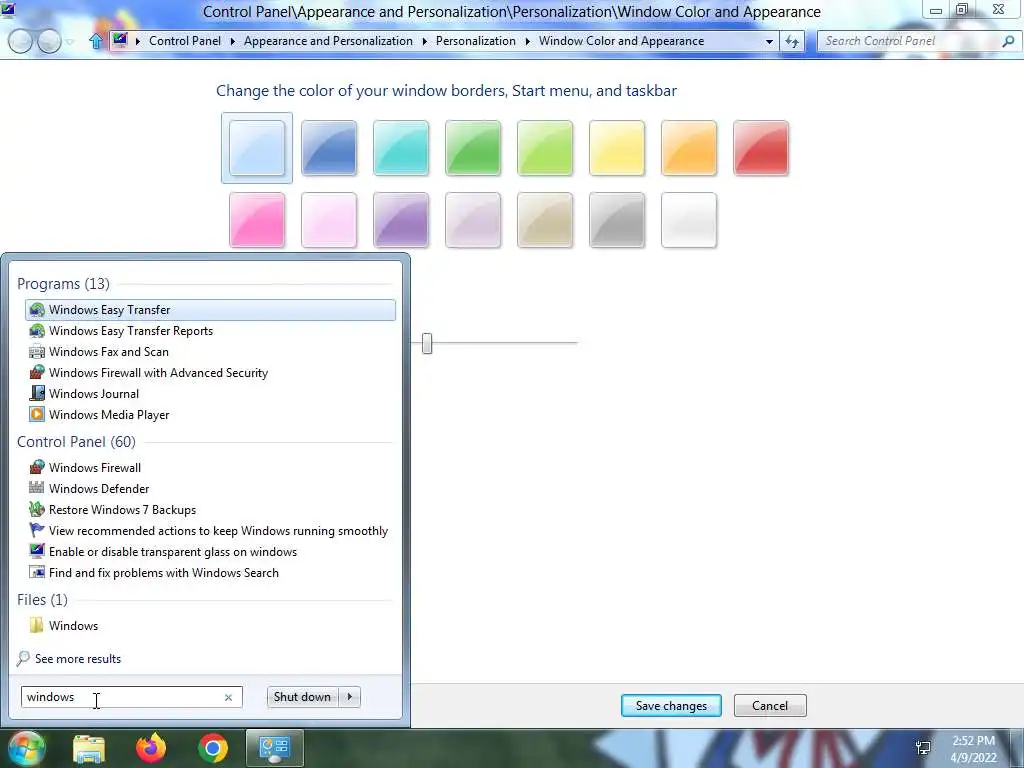Click Window Color and Appearance breadcrumb

621,41
